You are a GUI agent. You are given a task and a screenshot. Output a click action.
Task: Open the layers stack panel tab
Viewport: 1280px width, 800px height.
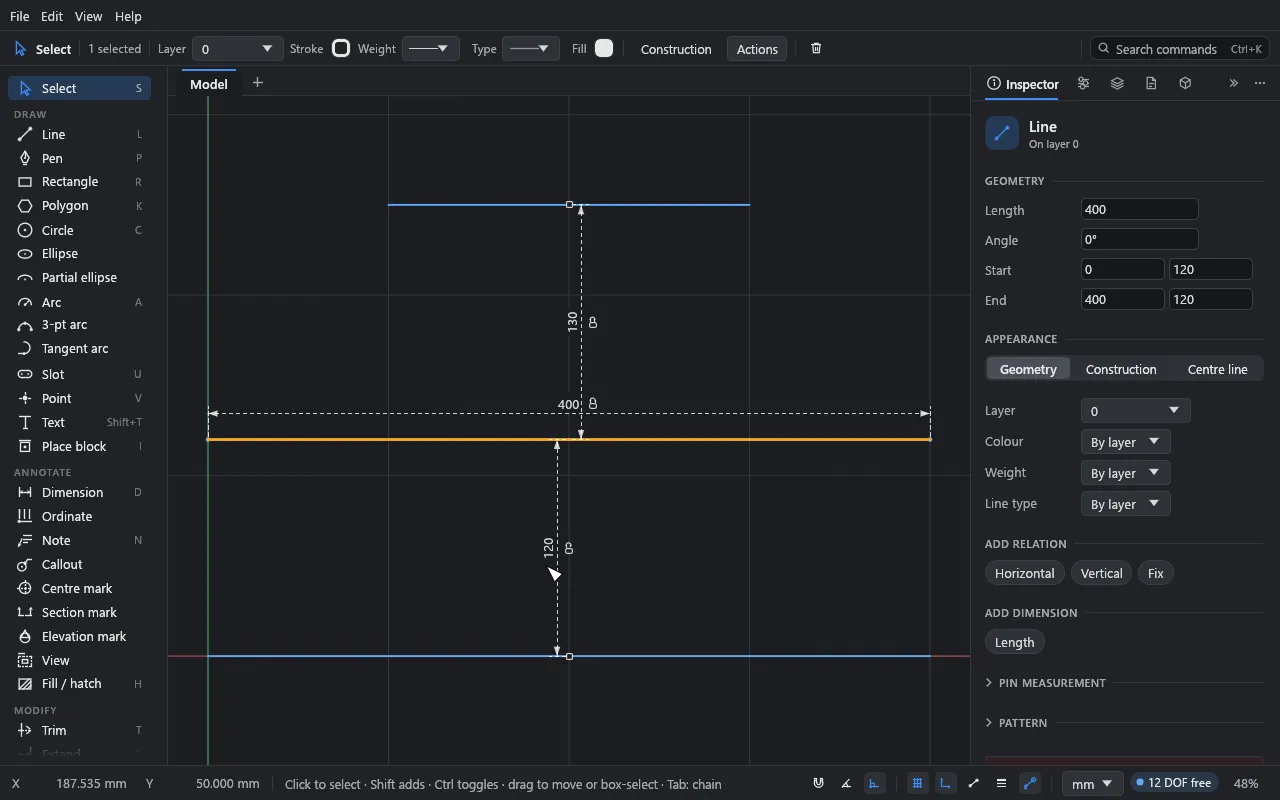pos(1117,84)
